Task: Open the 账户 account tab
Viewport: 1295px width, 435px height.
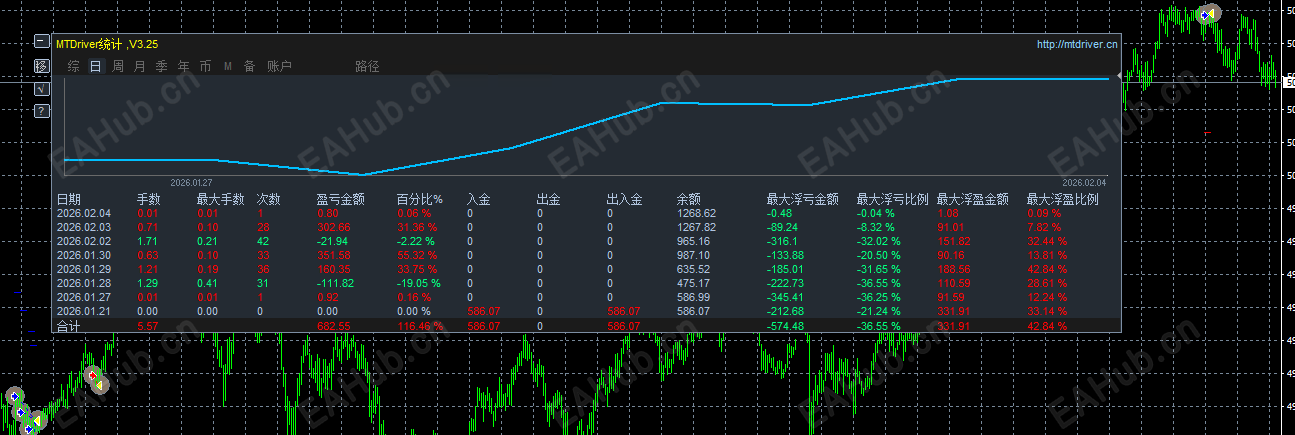Action: pos(279,66)
